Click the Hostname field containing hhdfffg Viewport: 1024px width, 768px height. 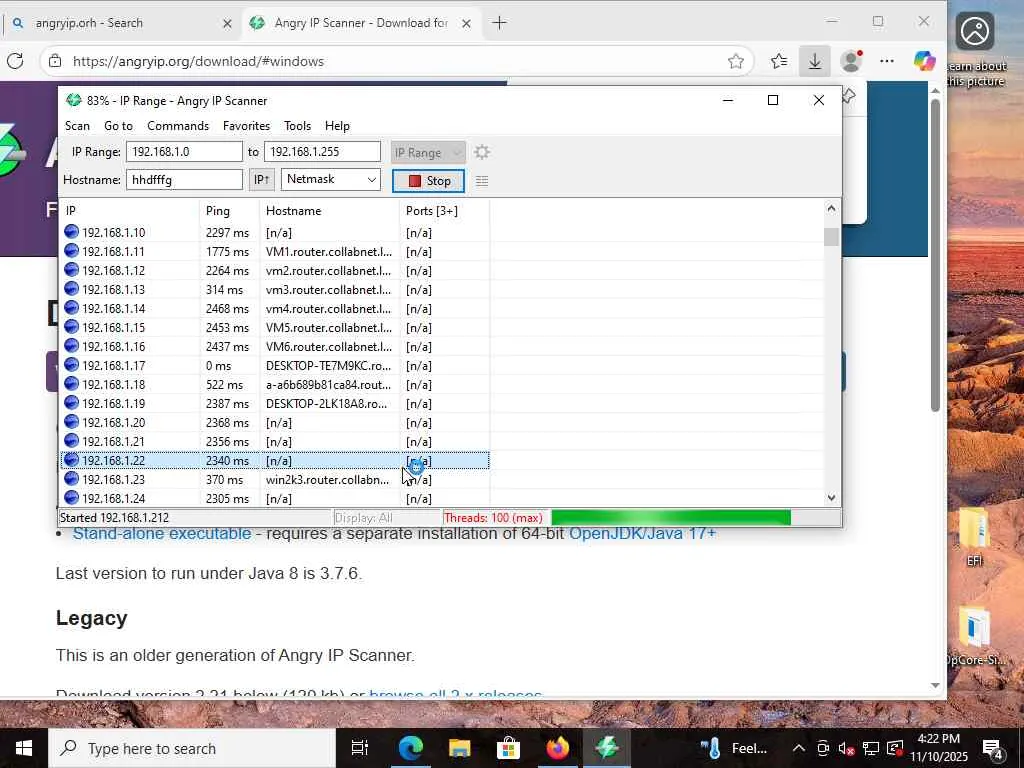pos(184,180)
